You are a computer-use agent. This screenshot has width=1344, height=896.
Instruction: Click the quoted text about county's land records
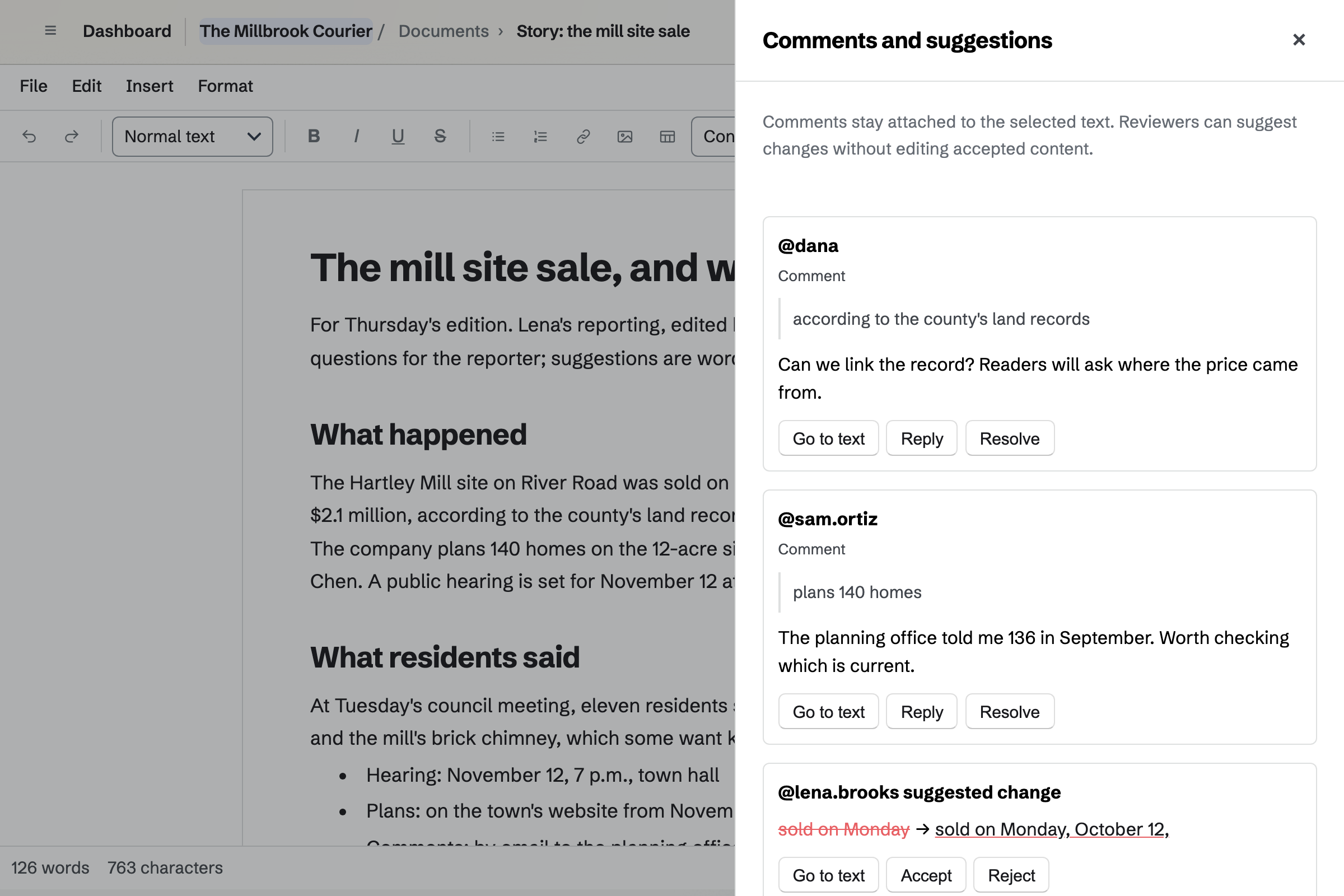point(941,319)
